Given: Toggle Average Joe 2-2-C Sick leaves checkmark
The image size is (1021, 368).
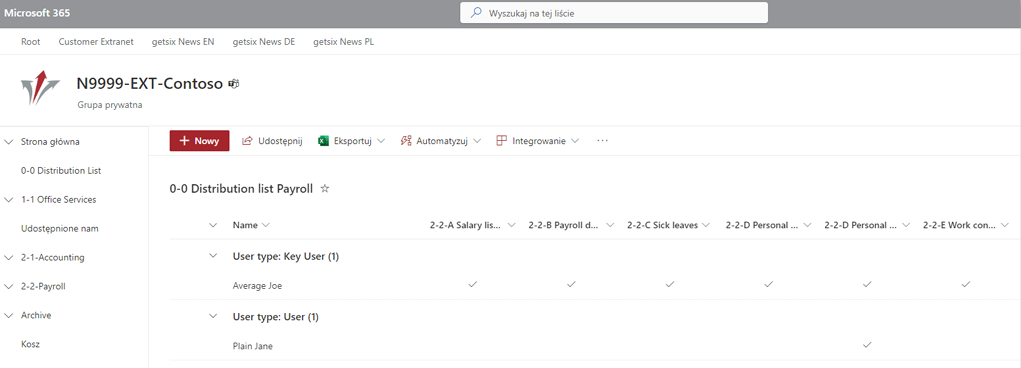Looking at the screenshot, I should click(x=669, y=285).
